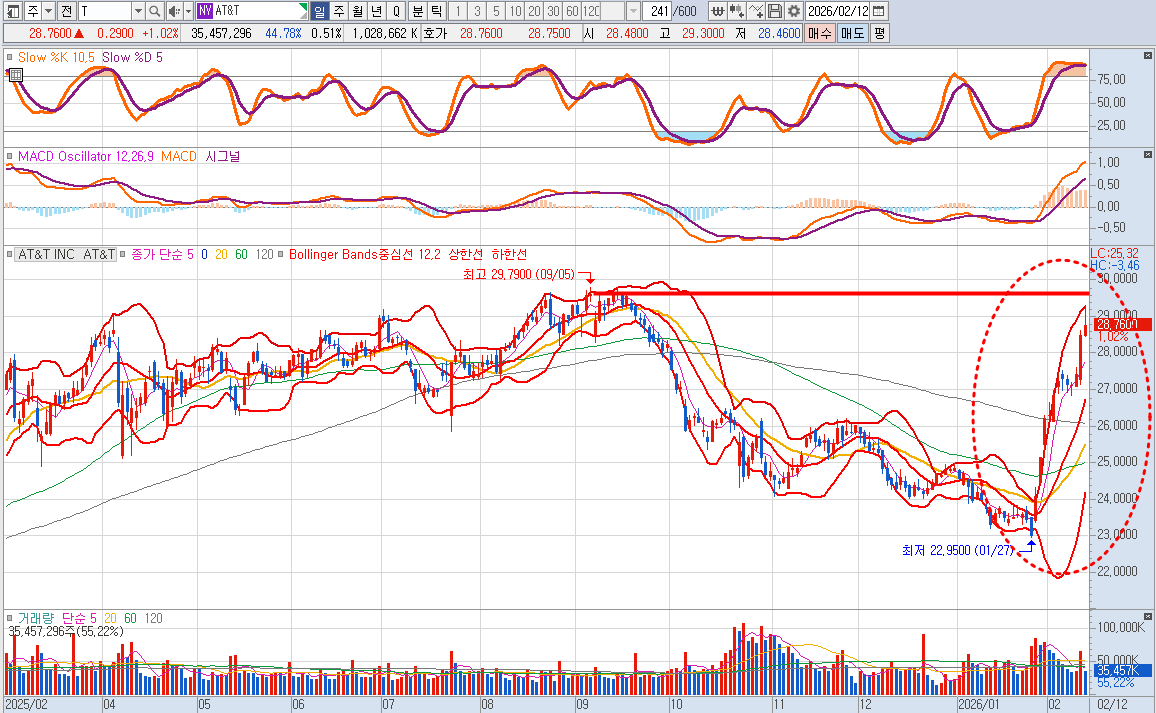Screen dimensions: 1156x713
Task: Open the calendar date picker icon
Action: click(878, 11)
